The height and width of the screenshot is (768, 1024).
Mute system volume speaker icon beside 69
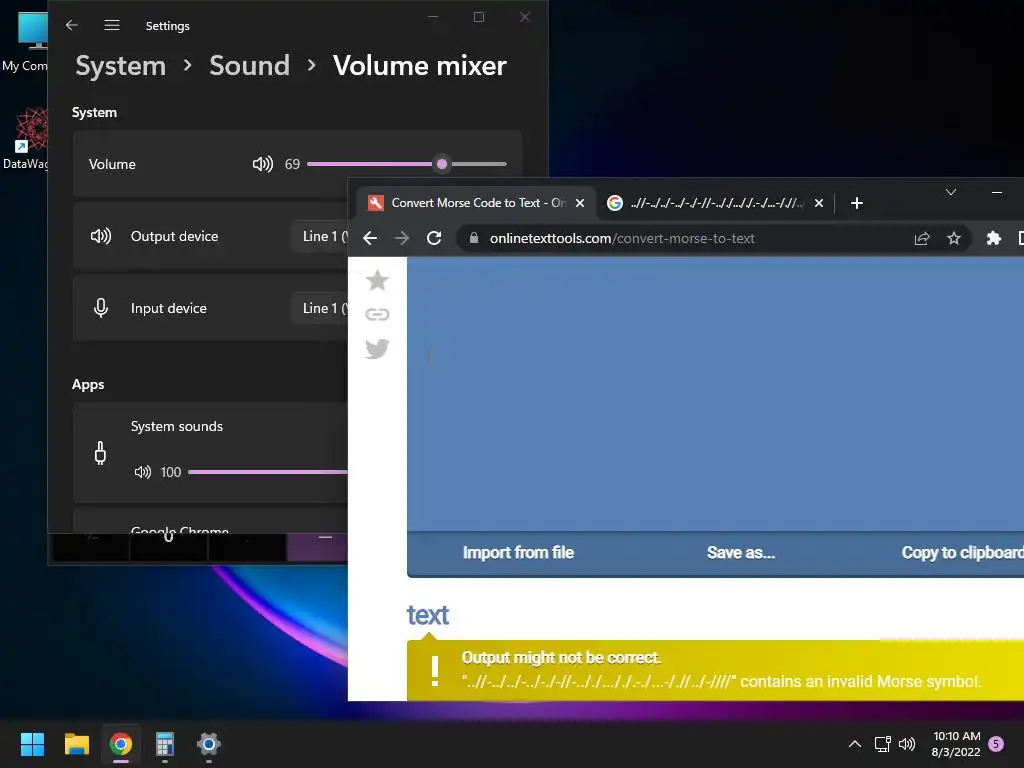263,164
